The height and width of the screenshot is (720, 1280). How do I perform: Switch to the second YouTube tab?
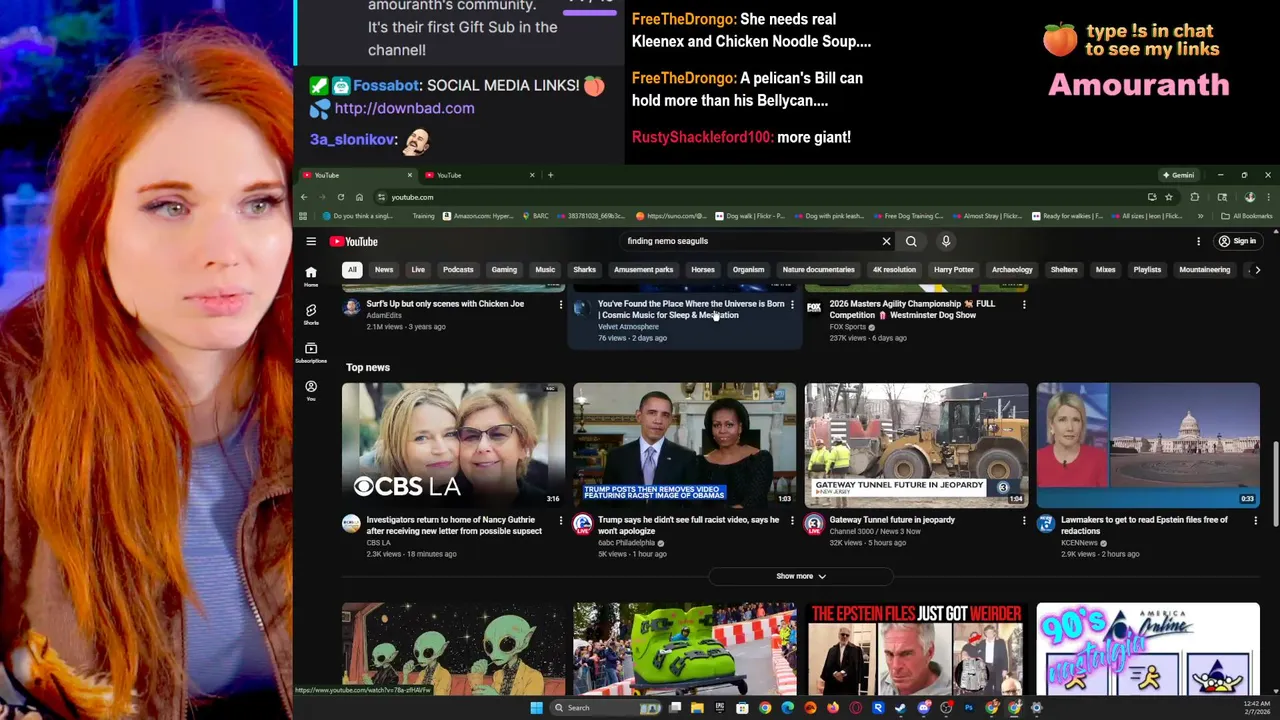(x=480, y=175)
